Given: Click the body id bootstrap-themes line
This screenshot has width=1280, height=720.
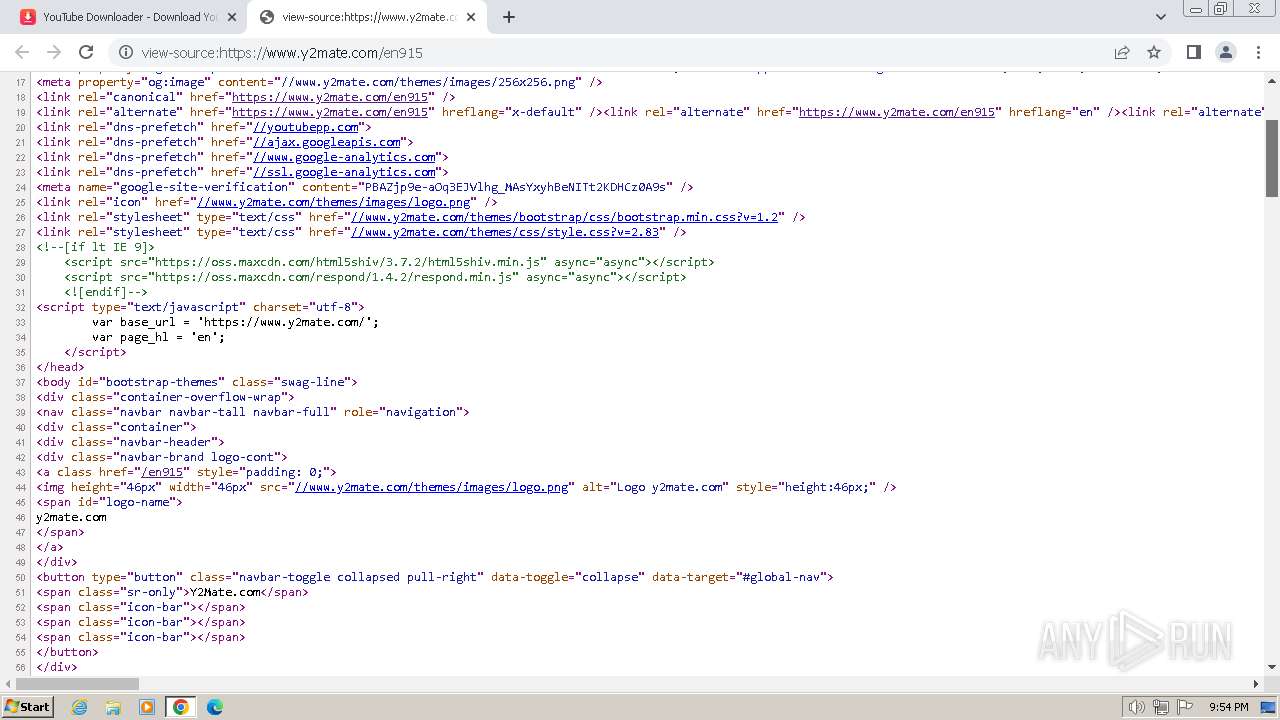Looking at the screenshot, I should pyautogui.click(x=197, y=382).
